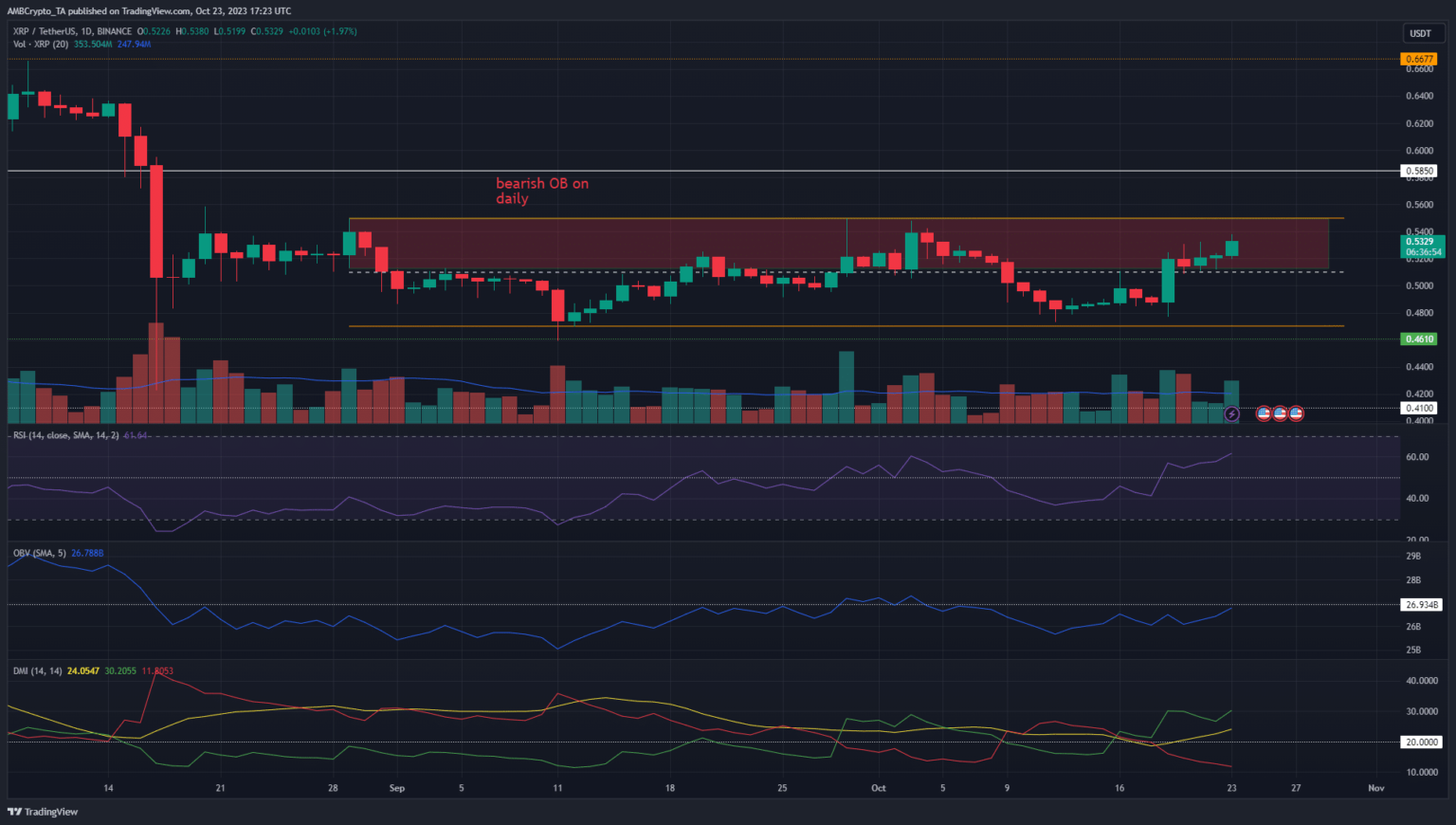Click the middle US flag event icon
Viewport: 1456px width, 825px height.
tap(1280, 413)
